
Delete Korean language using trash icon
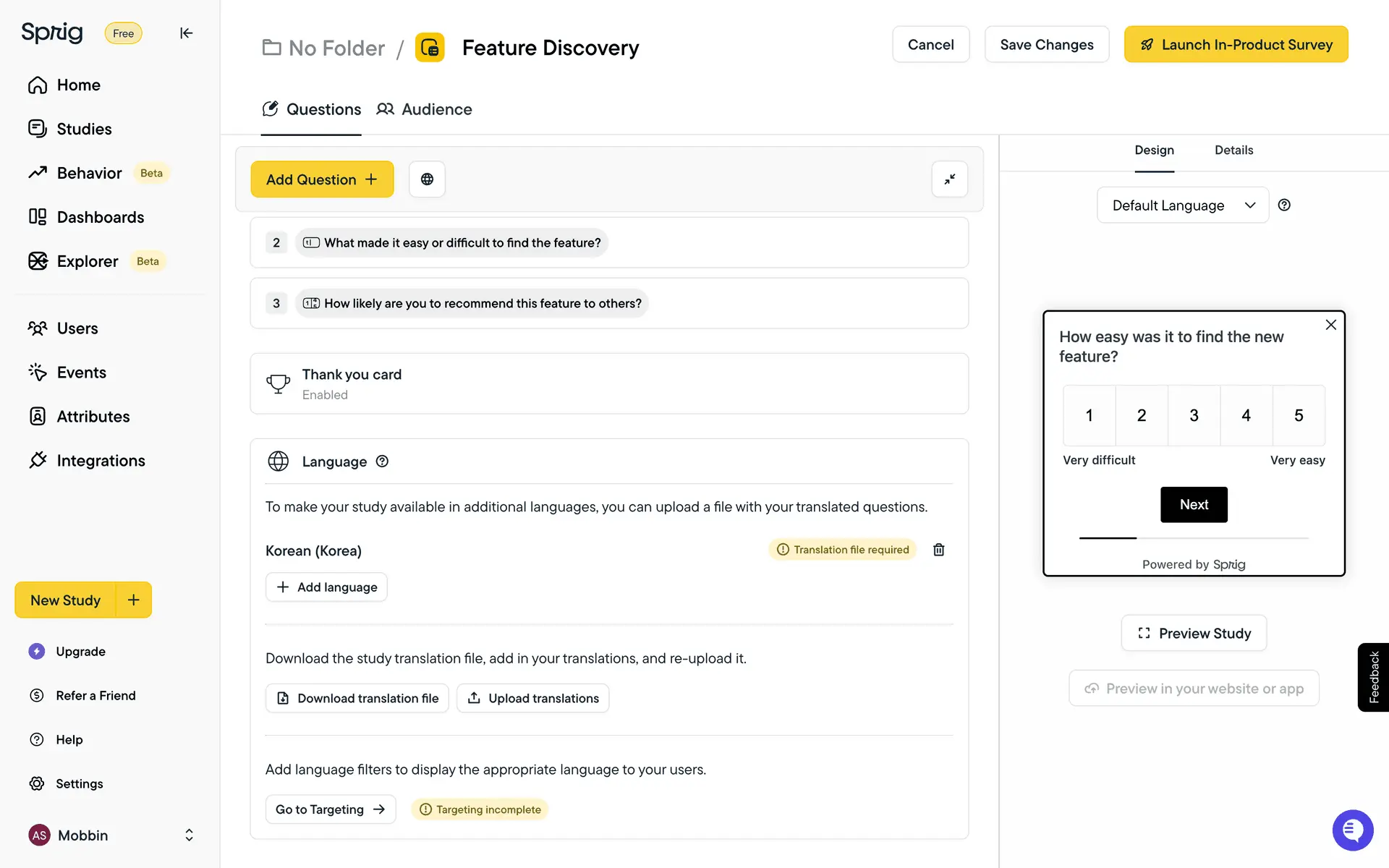[x=938, y=550]
